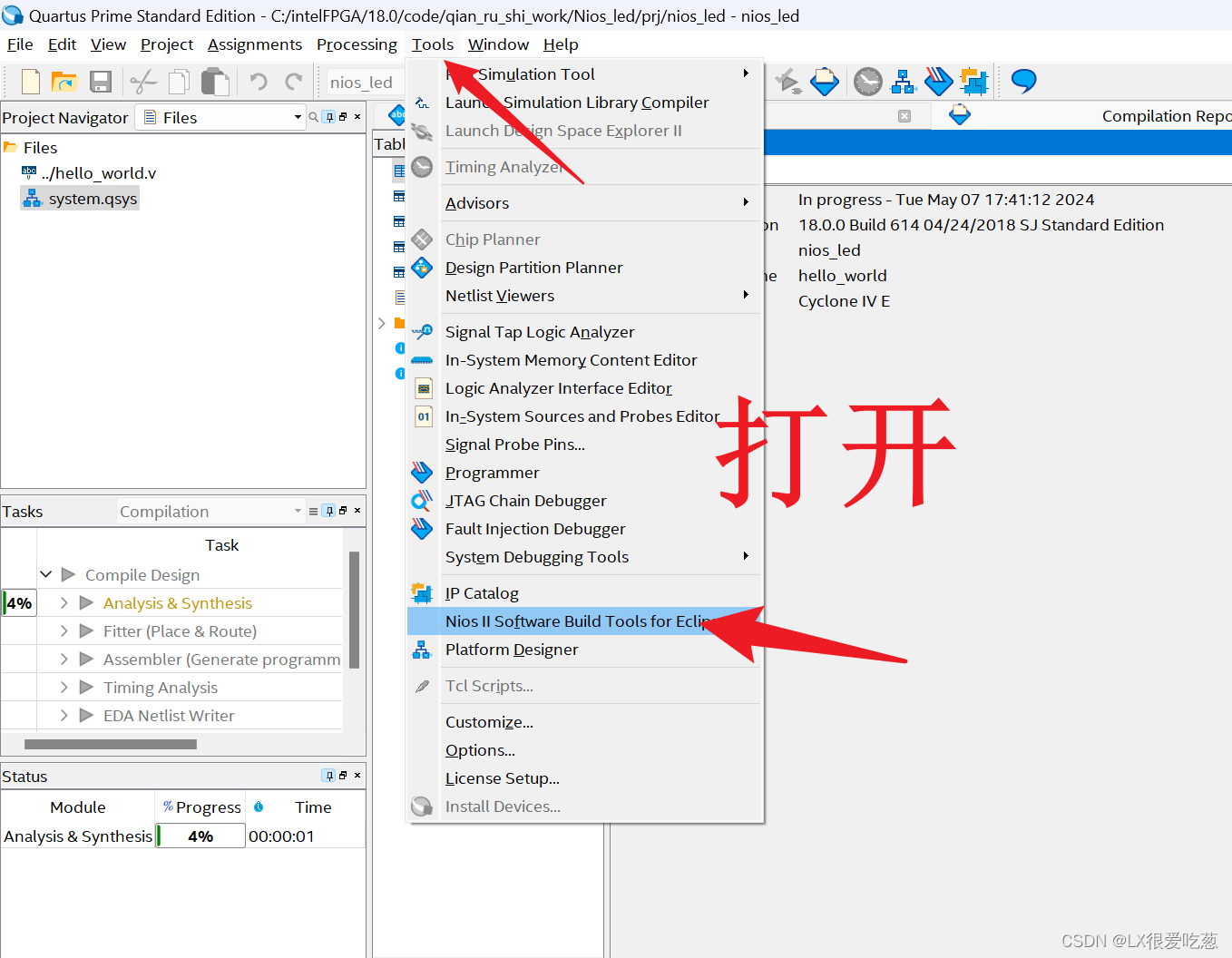This screenshot has width=1232, height=958.
Task: Pin the Tasks panel
Action: click(x=329, y=512)
